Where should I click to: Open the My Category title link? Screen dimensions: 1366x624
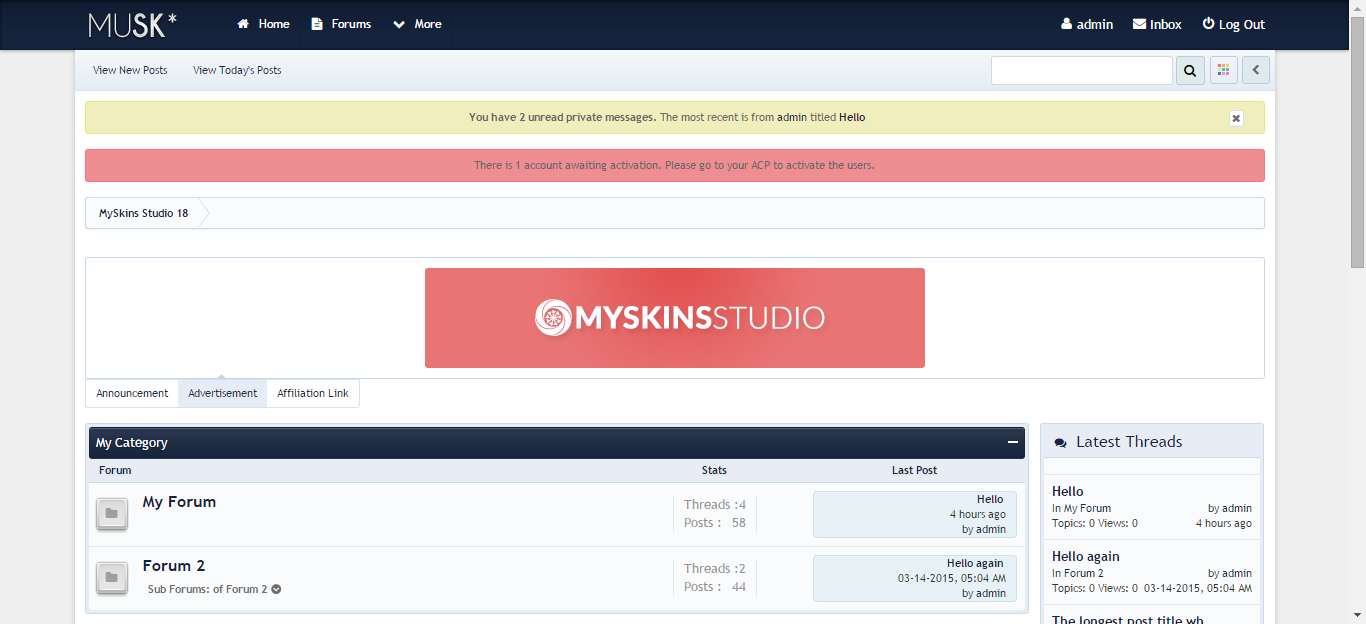pos(132,442)
